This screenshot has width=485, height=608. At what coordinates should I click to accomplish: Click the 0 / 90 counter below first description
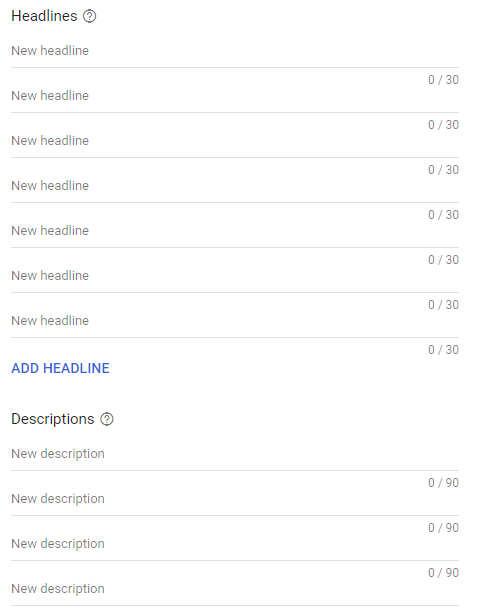(443, 483)
